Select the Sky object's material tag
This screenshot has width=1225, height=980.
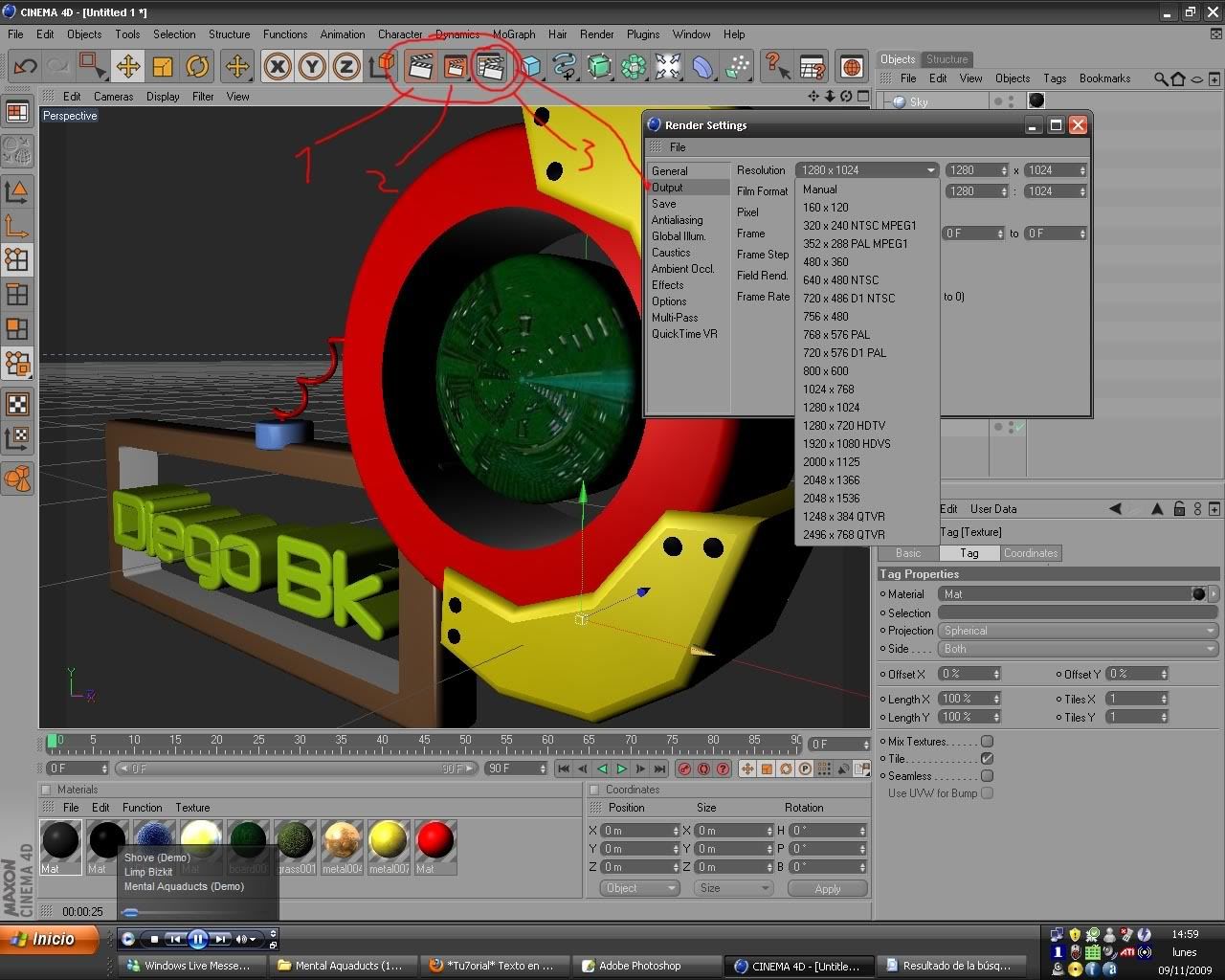[1036, 100]
